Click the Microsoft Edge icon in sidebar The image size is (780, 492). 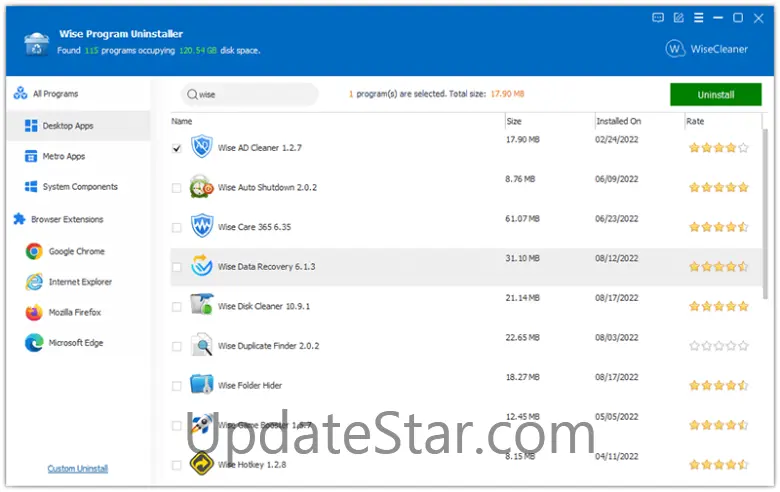34,343
